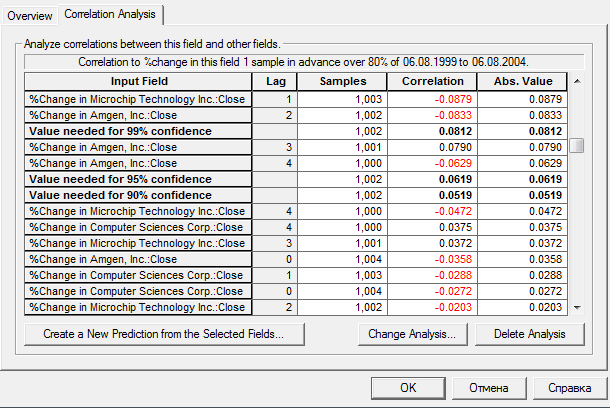Select the Correlation Analysis tab
This screenshot has height=408, width=610.
click(110, 15)
